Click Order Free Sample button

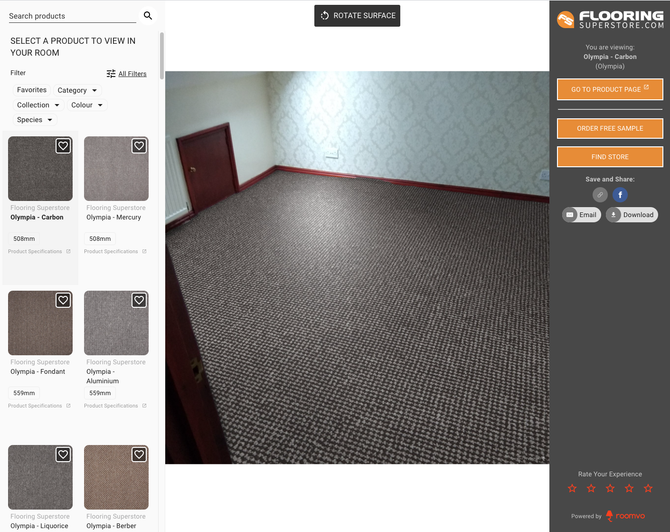click(x=610, y=128)
